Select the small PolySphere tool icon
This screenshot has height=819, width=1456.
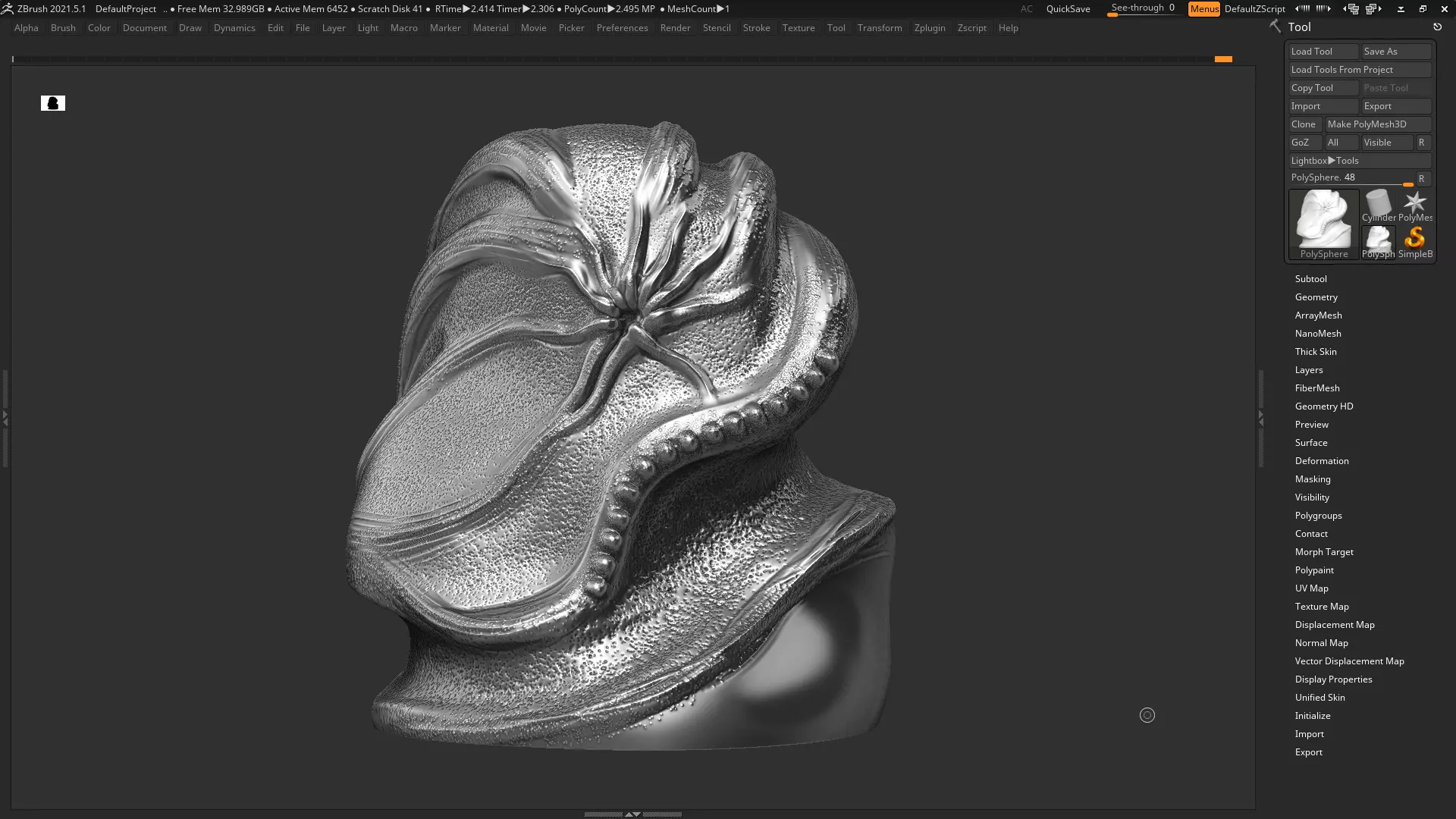click(x=1379, y=242)
